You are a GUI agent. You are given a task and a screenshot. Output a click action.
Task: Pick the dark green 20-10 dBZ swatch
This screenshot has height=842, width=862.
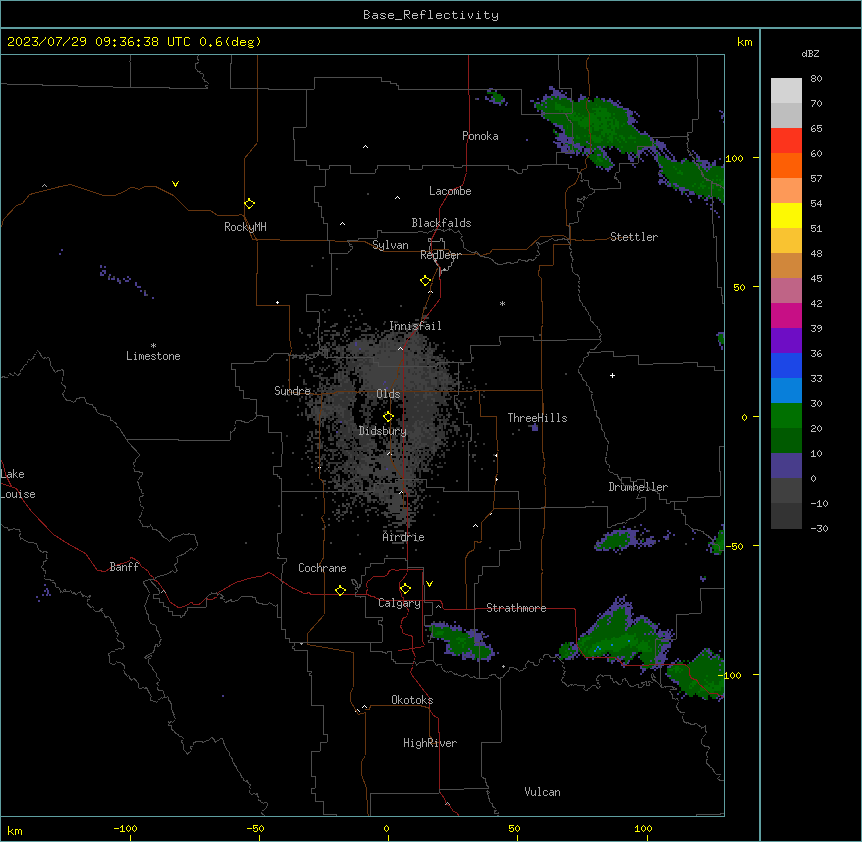coord(786,441)
